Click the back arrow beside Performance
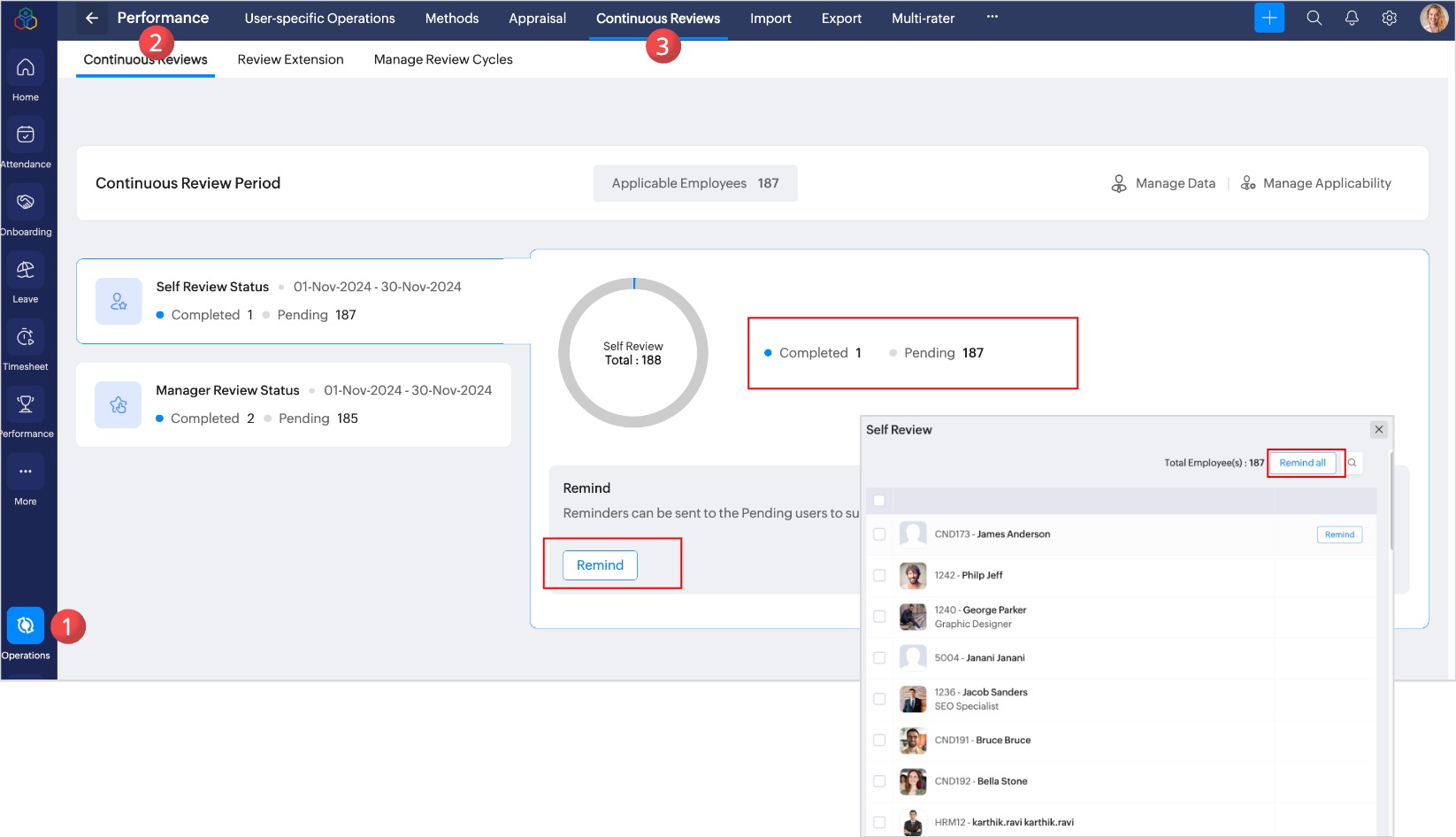This screenshot has width=1456, height=837. [x=92, y=19]
